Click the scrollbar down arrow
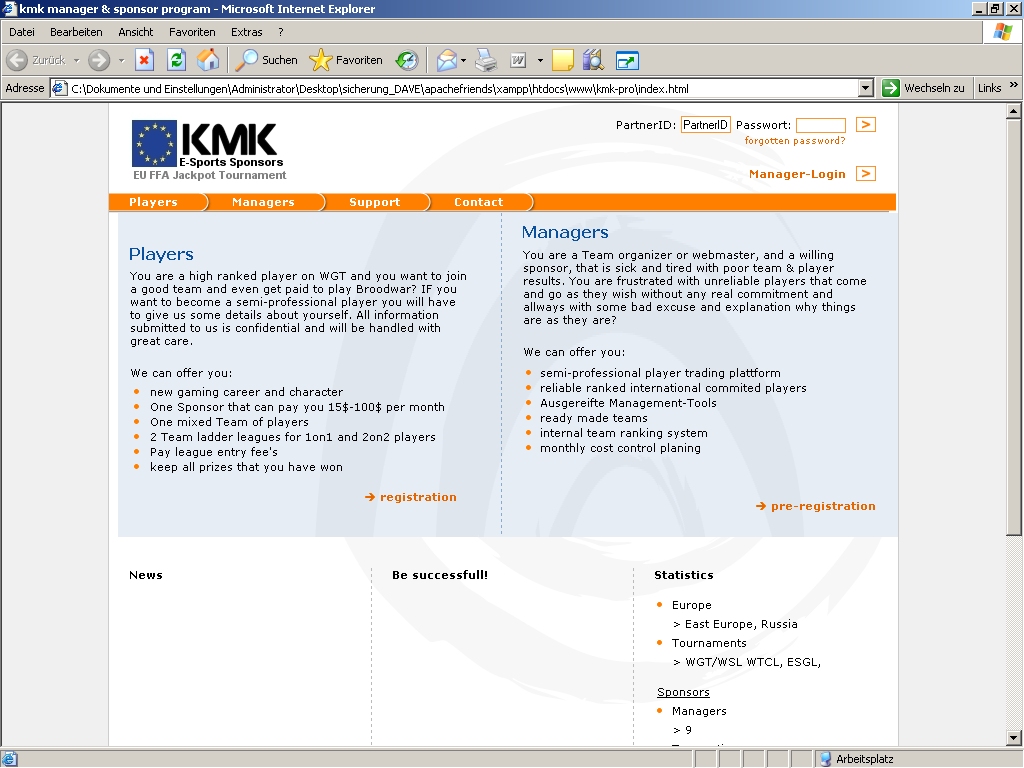 1014,738
